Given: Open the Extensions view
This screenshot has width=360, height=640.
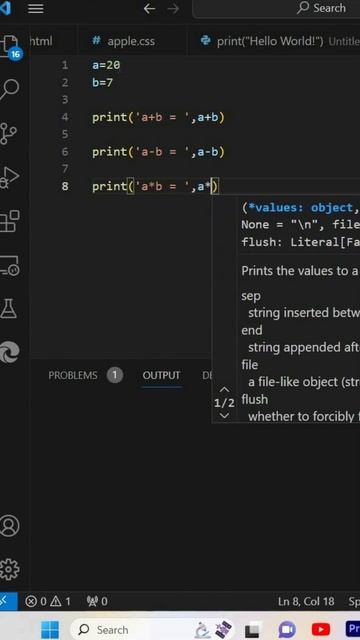Looking at the screenshot, I should coord(10,221).
